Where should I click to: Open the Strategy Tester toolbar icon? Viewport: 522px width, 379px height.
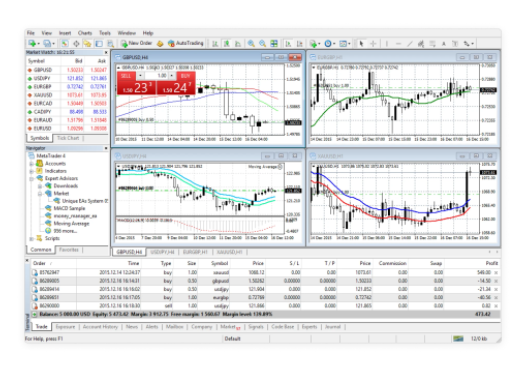[x=110, y=43]
